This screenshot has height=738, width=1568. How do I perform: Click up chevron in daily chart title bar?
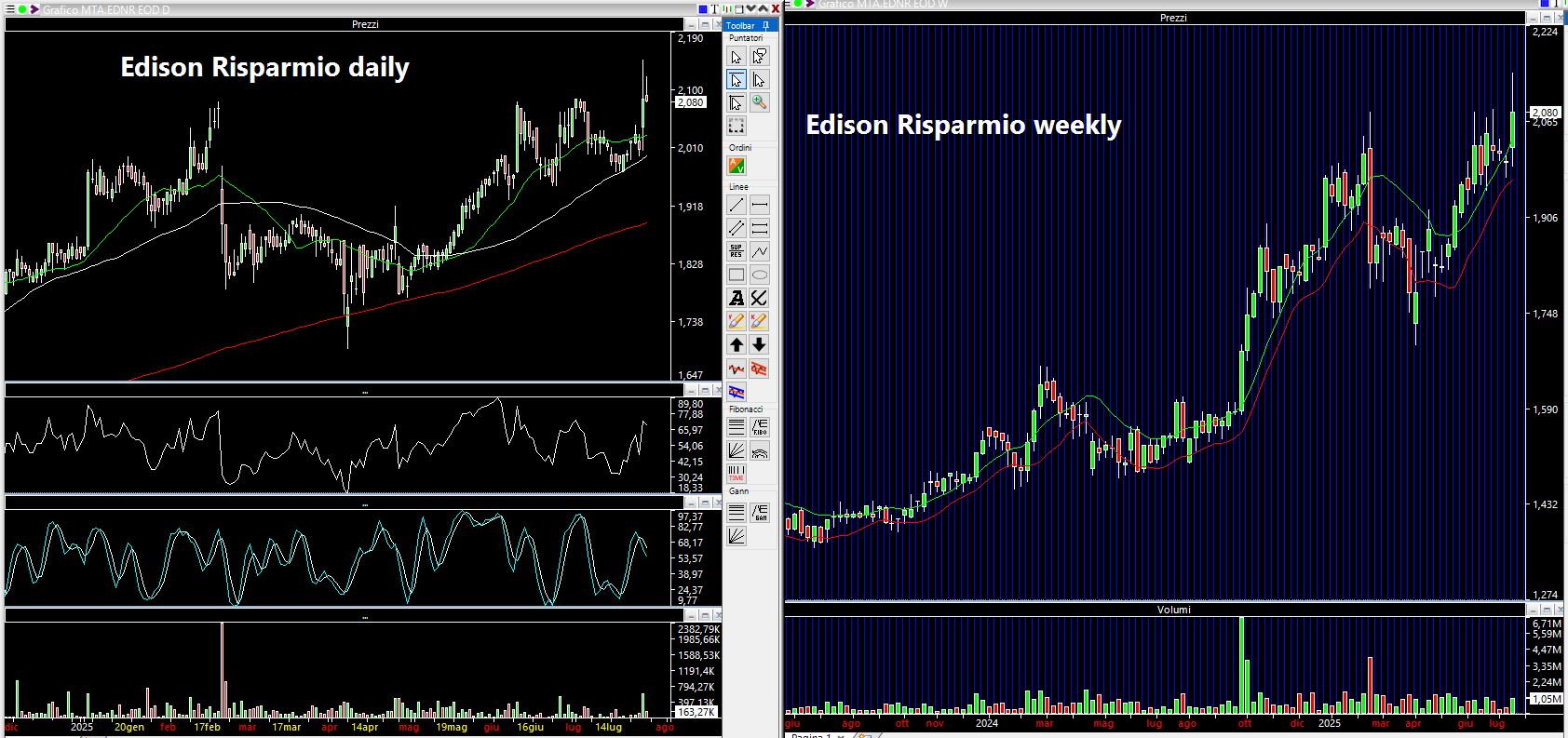point(764,9)
